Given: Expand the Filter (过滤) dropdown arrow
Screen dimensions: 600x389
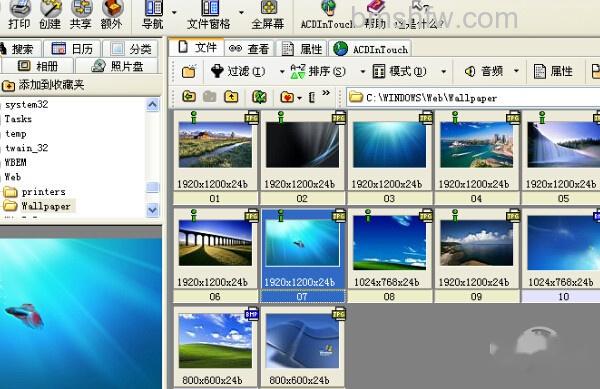Looking at the screenshot, I should point(282,72).
